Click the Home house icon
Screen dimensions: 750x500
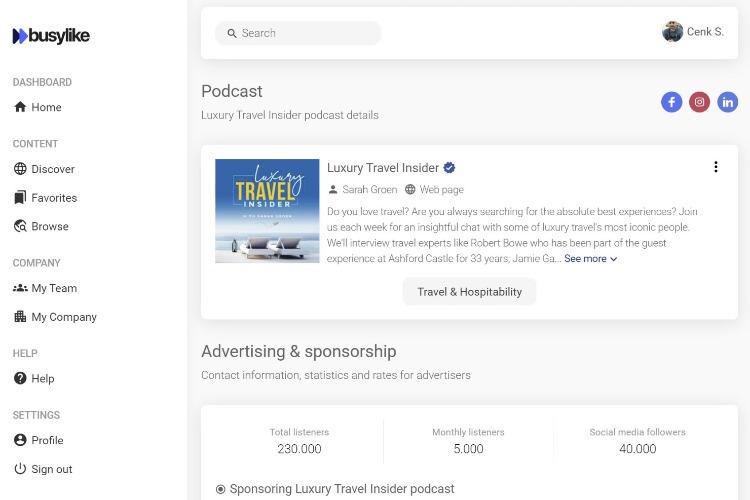[20, 107]
